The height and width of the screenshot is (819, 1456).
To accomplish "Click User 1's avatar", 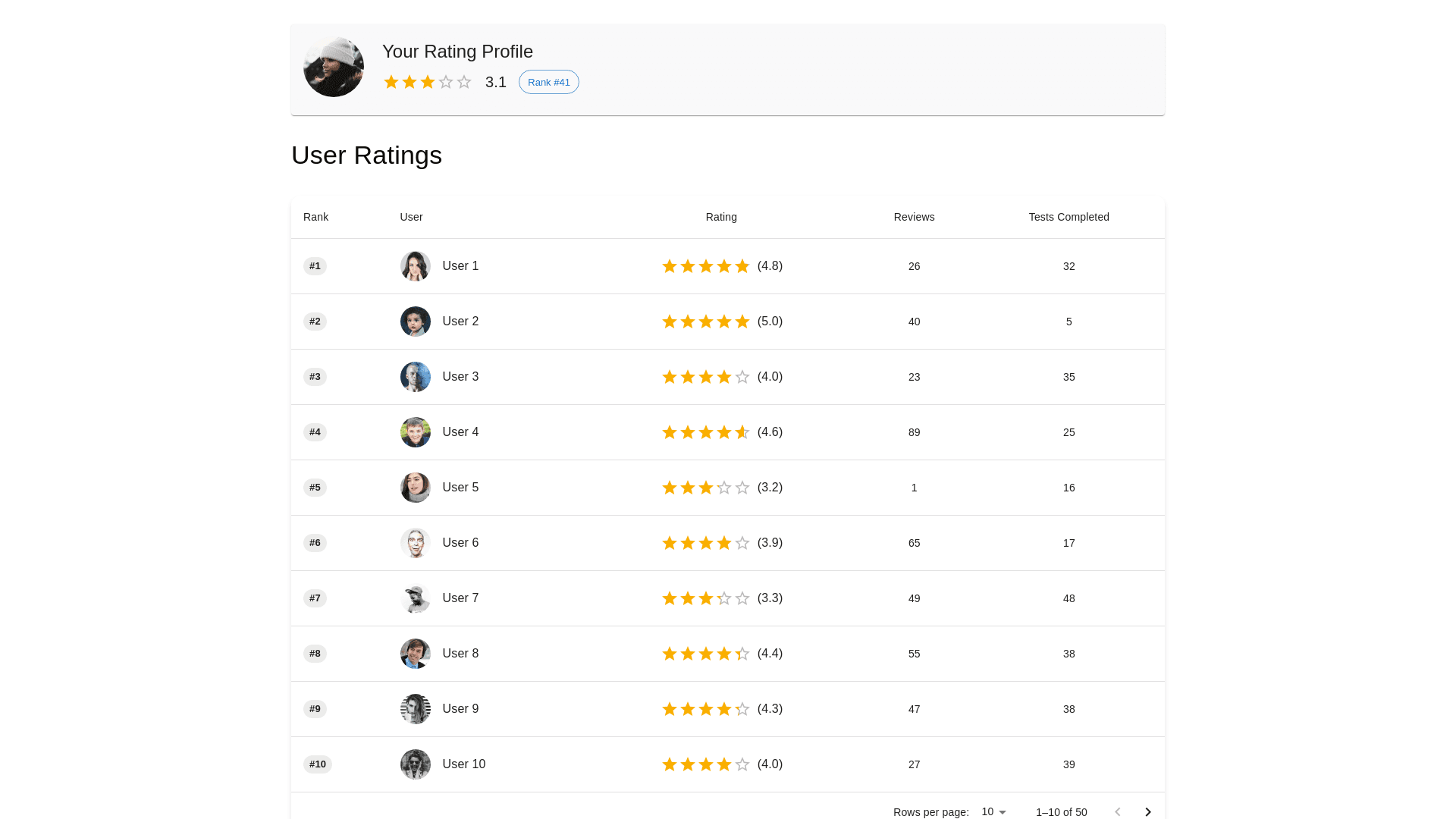I will (x=415, y=266).
